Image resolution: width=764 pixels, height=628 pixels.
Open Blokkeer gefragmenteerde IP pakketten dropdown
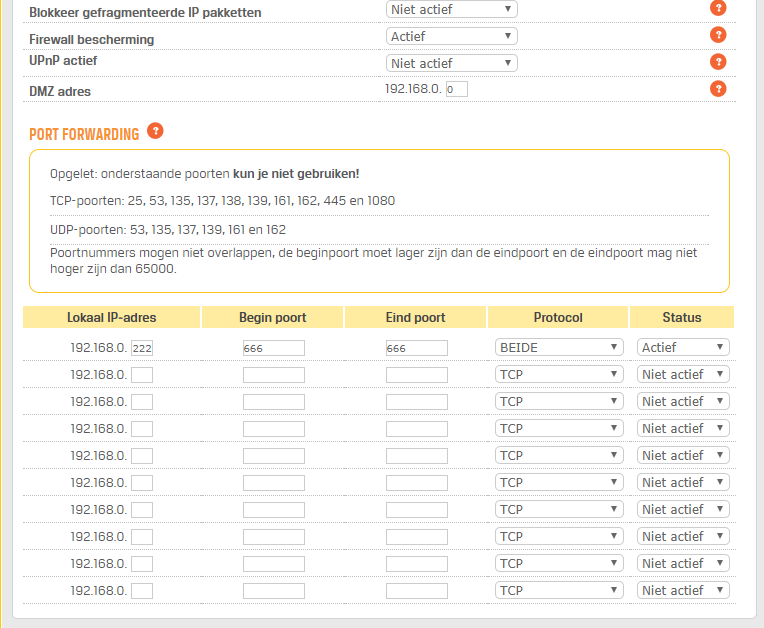click(451, 9)
